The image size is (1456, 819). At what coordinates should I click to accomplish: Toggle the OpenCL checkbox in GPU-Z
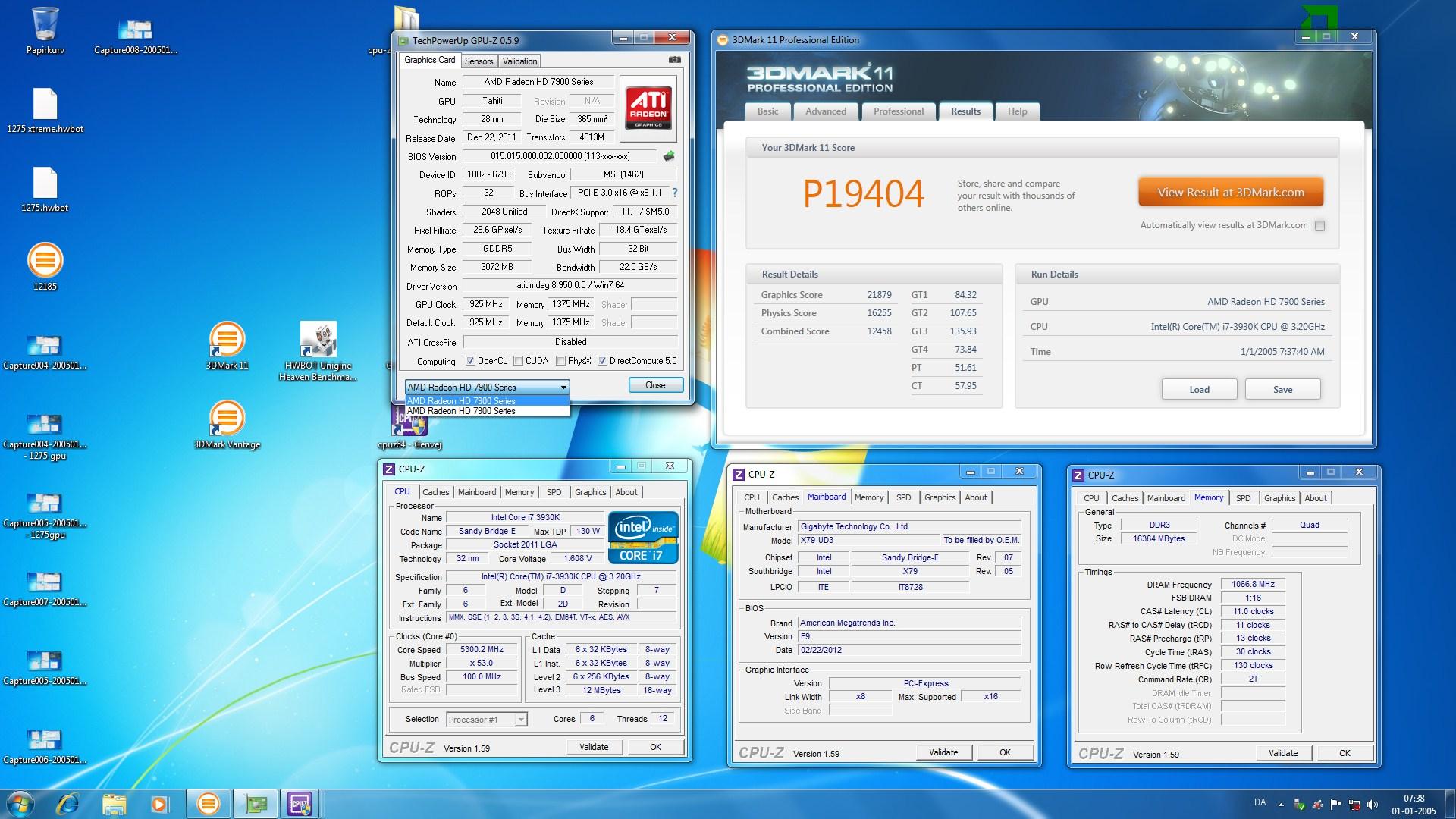470,361
